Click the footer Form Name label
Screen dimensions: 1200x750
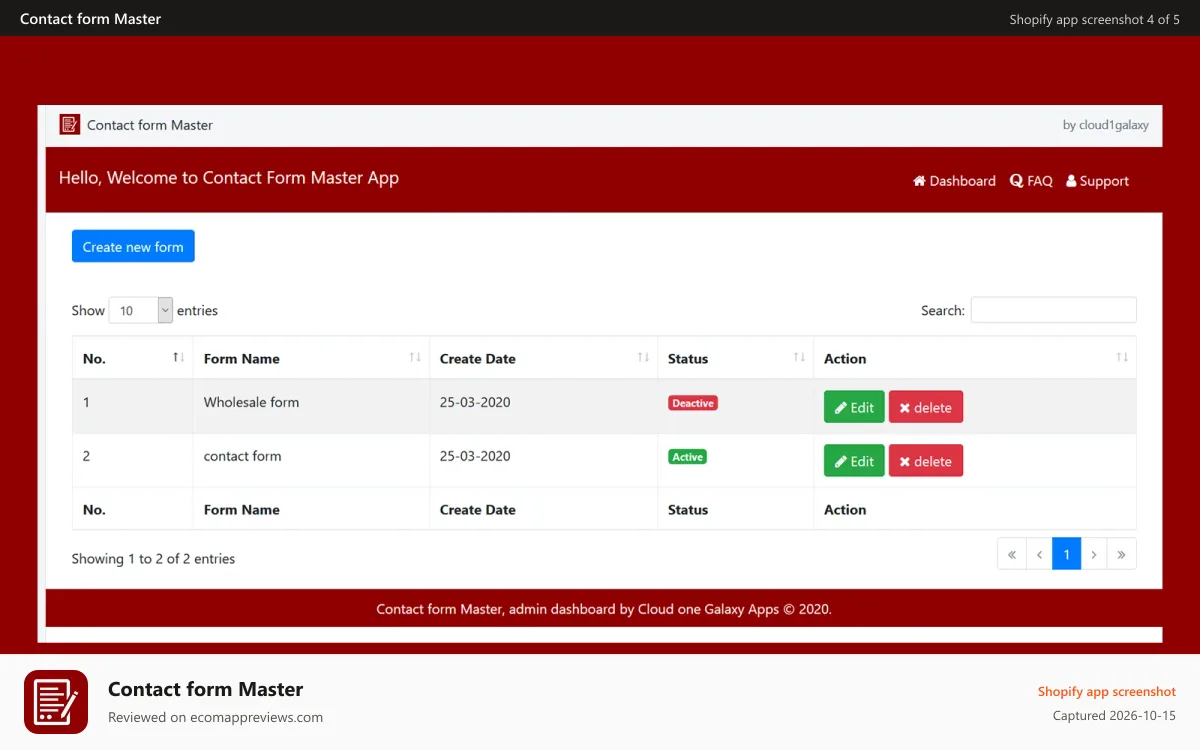(241, 510)
